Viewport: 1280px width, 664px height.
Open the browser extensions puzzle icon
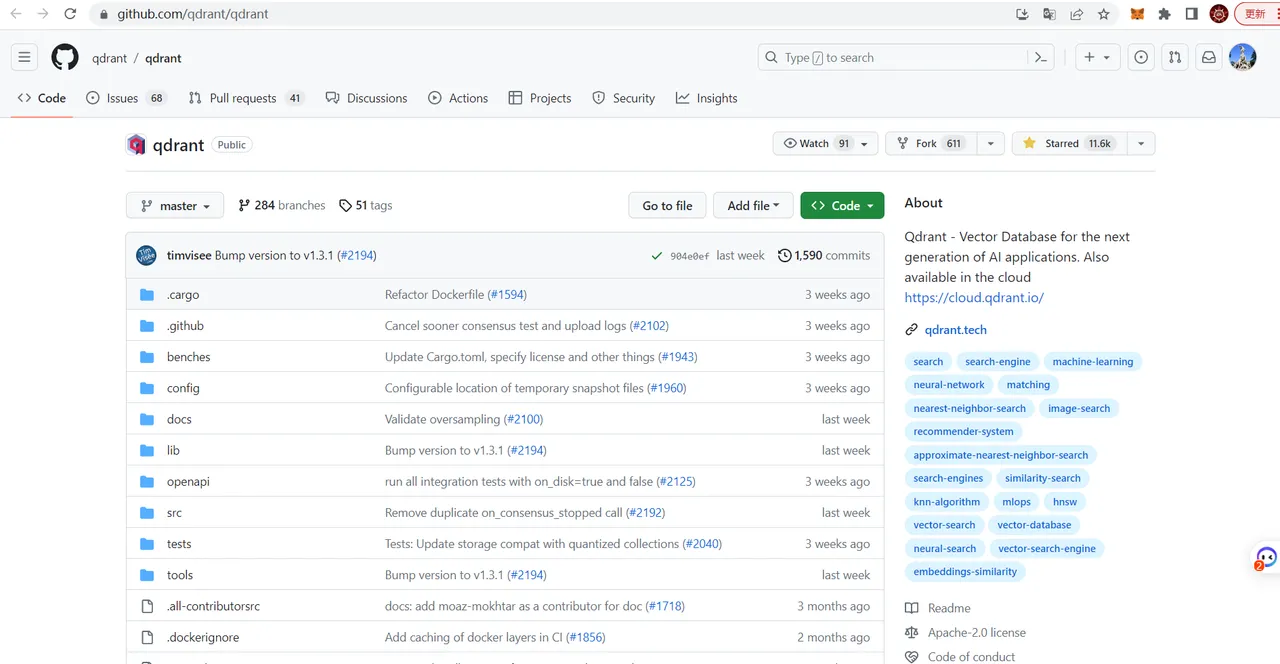(x=1164, y=14)
